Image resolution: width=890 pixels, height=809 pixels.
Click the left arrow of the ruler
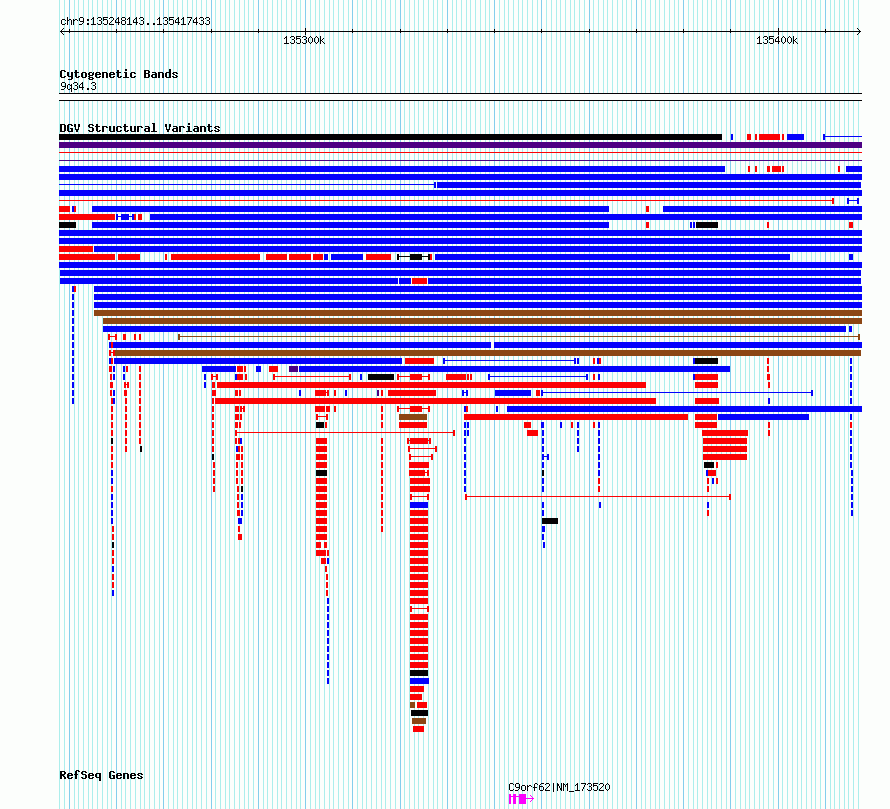pos(62,32)
